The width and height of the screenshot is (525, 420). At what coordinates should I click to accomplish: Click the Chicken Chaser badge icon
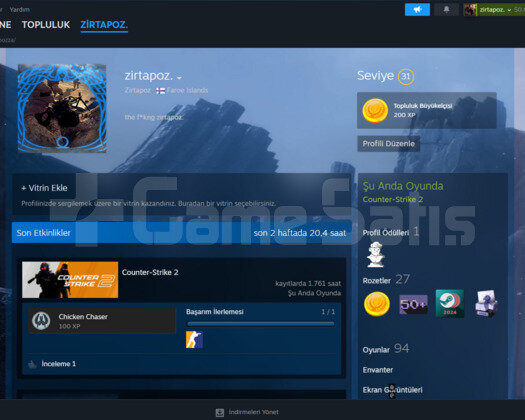(41, 321)
